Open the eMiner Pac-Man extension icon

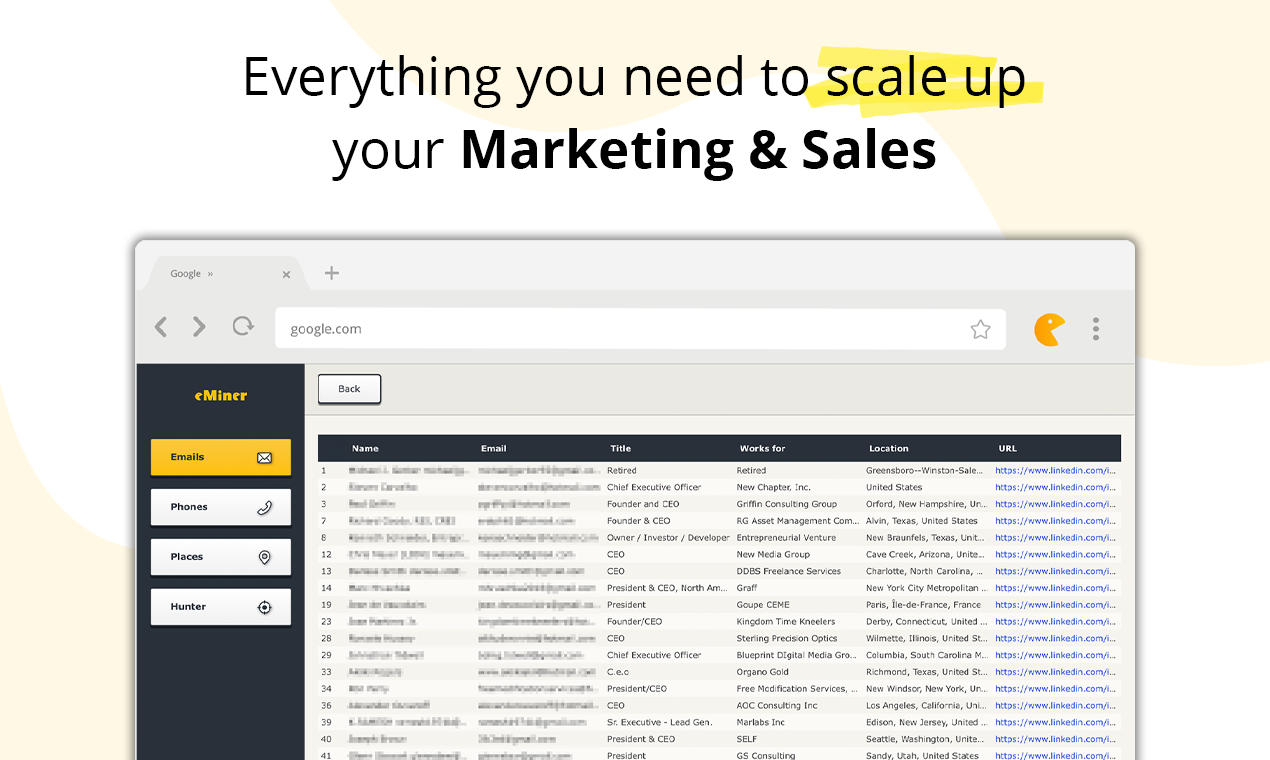tap(1049, 329)
